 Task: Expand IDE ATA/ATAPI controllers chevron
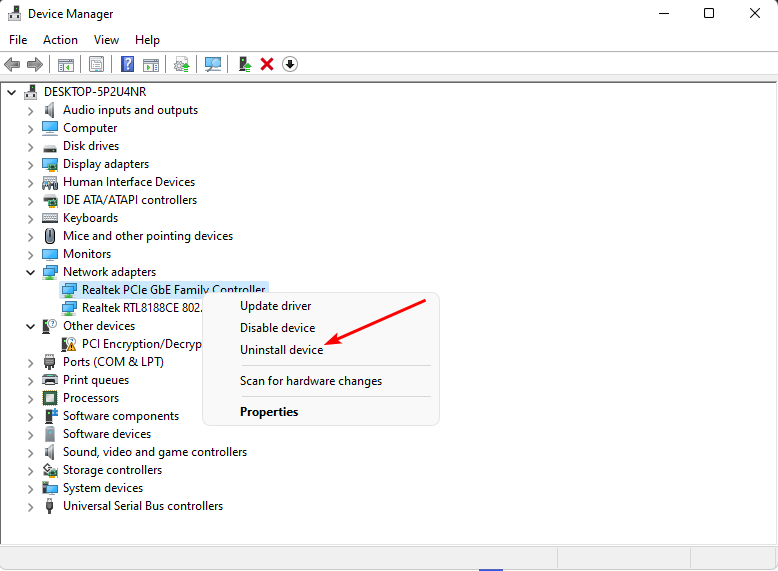coord(30,200)
